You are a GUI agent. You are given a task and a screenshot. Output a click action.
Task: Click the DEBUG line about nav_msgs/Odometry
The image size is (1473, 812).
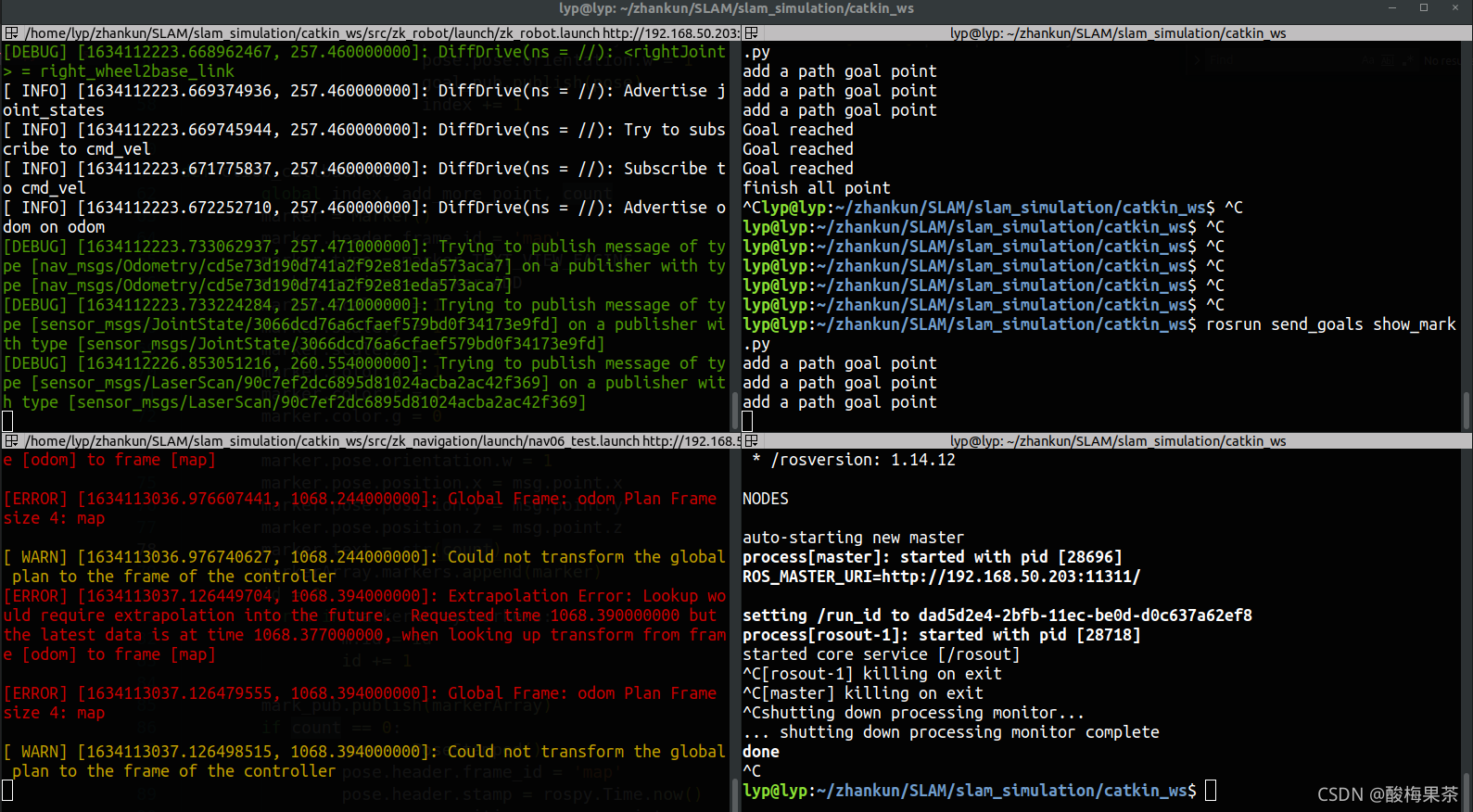(364, 266)
